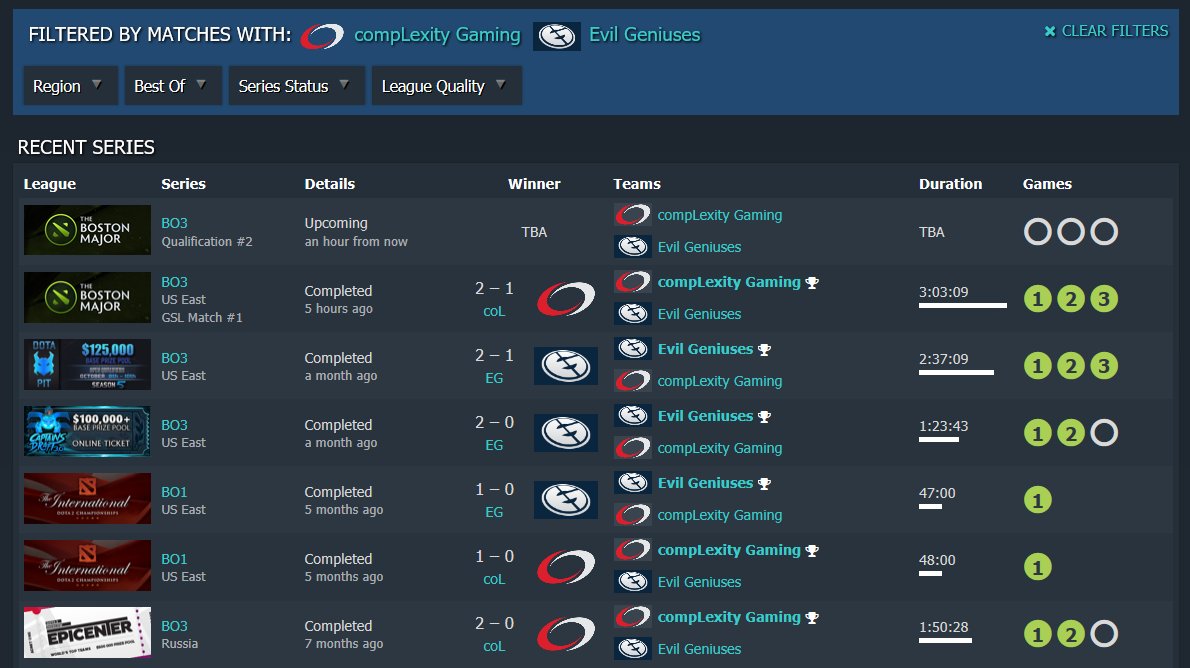The image size is (1190, 668).
Task: Open BO1 series link in the 47:00 row
Action: [x=174, y=492]
